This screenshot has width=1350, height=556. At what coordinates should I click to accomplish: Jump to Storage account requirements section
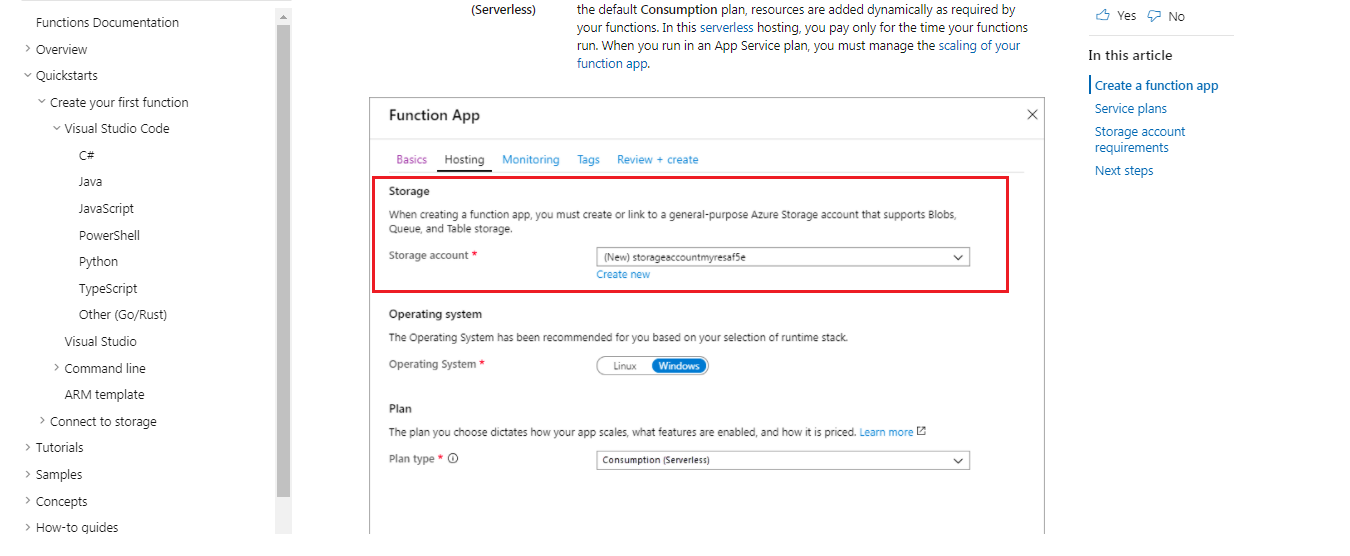1140,139
